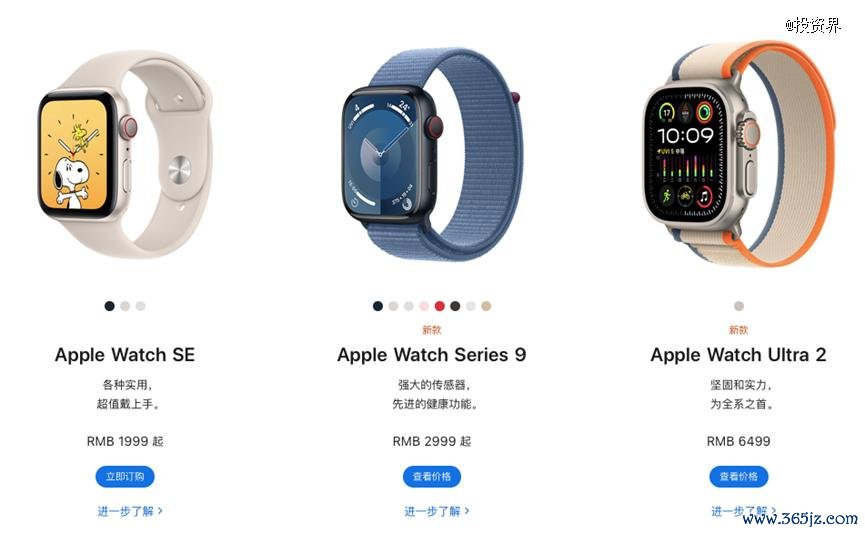Image resolution: width=865 pixels, height=534 pixels.
Task: Open 进一步了解 link for Series 9
Action: click(x=437, y=511)
